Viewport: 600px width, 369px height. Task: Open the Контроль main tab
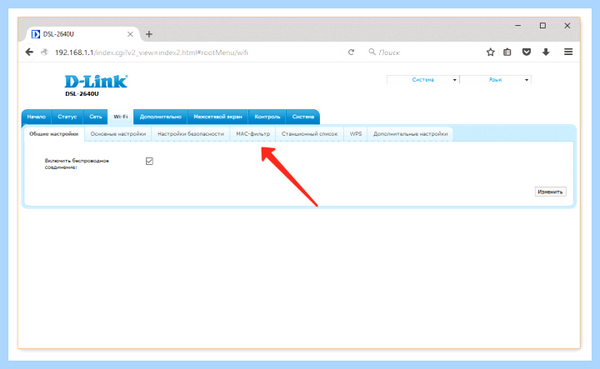pos(267,117)
